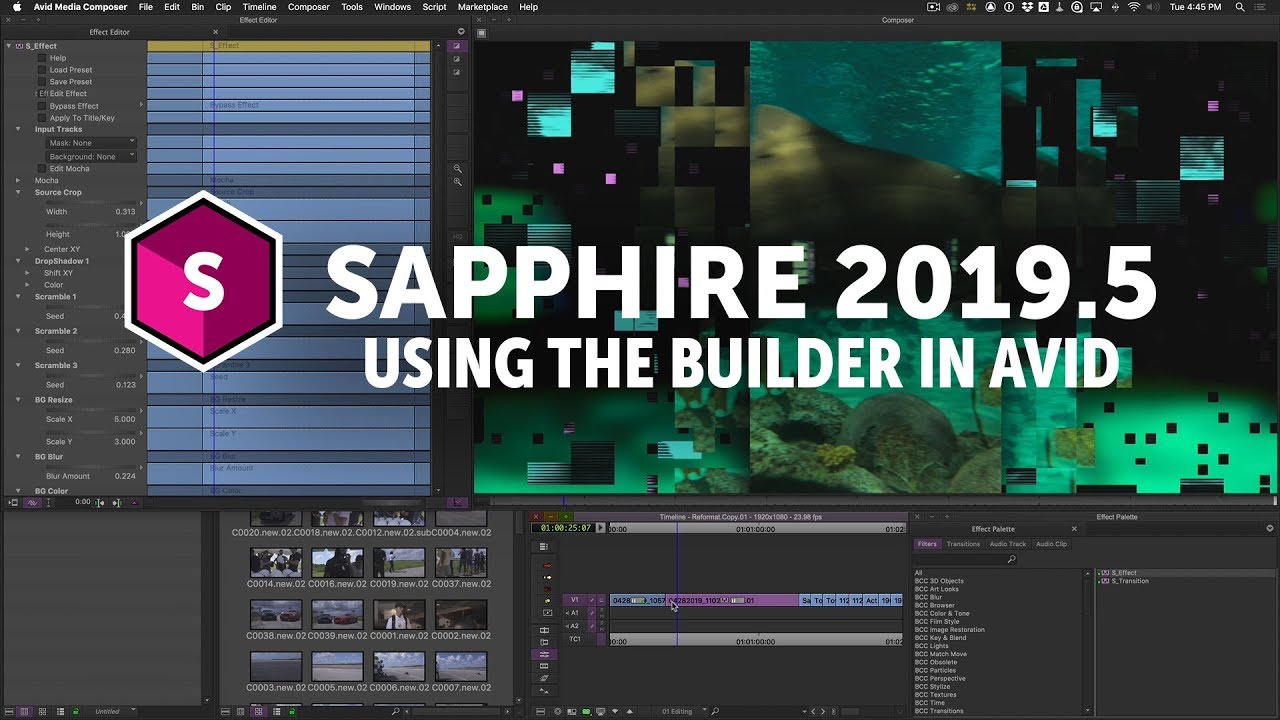Image resolution: width=1280 pixels, height=720 pixels.
Task: Toggle the Save Preset checkbox
Action: coord(42,82)
